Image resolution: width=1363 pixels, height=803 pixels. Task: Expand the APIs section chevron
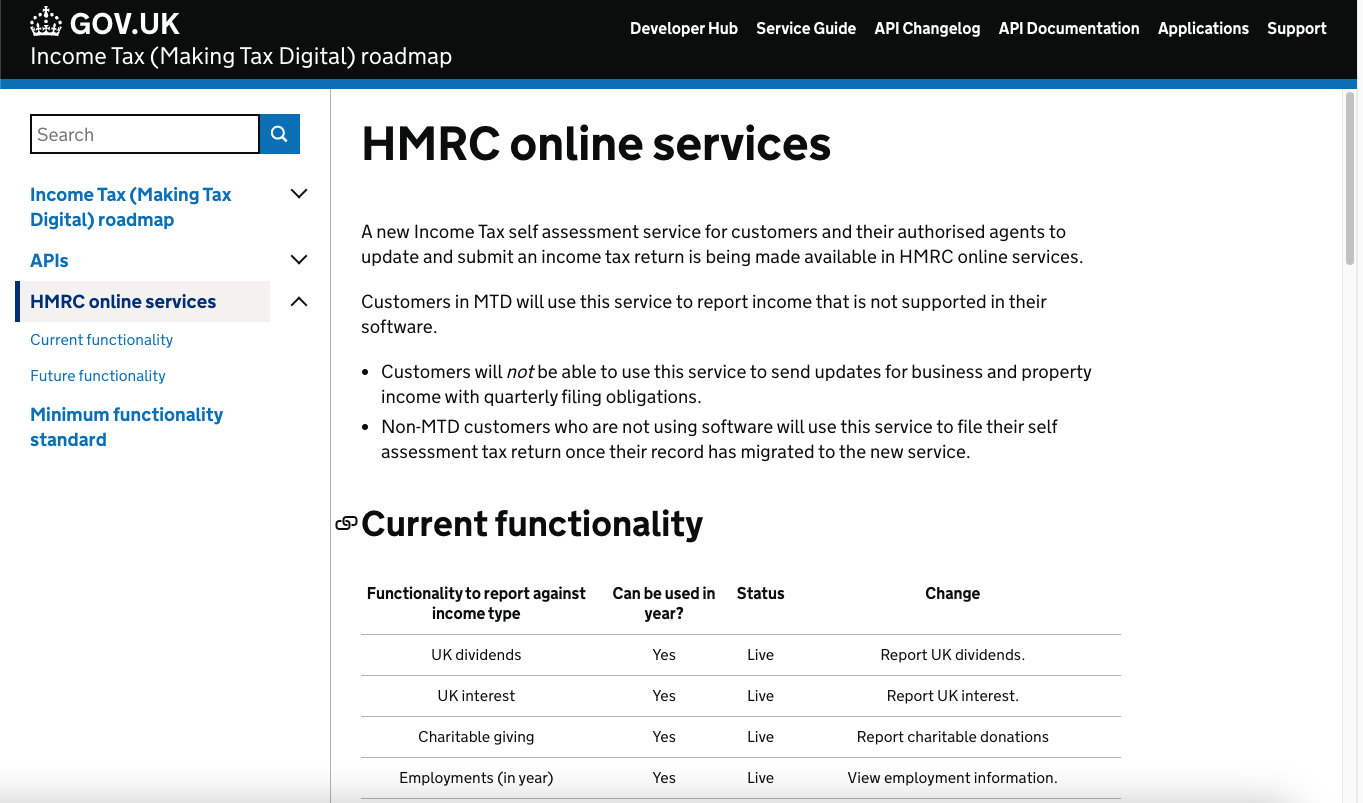tap(298, 260)
